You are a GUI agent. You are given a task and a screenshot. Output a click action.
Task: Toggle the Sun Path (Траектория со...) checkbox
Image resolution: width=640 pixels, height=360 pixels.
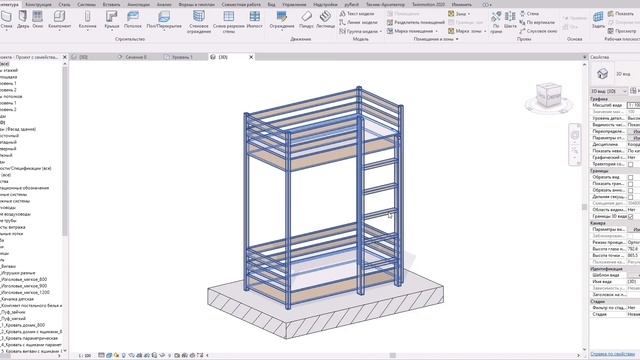631,164
